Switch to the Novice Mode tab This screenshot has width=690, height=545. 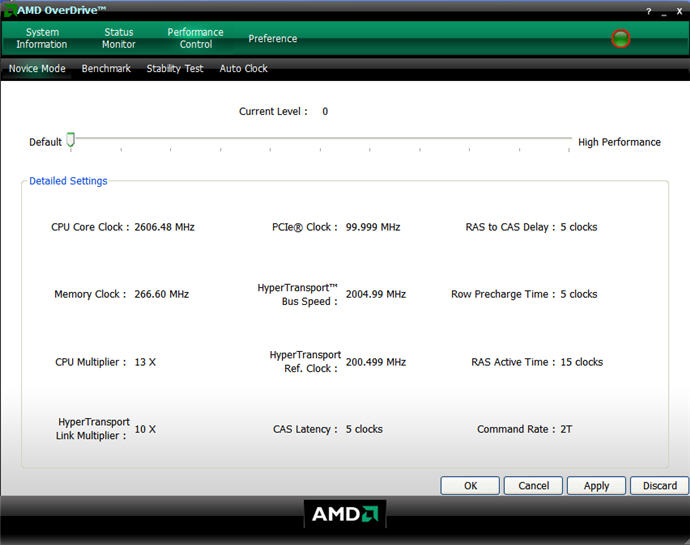[x=37, y=69]
